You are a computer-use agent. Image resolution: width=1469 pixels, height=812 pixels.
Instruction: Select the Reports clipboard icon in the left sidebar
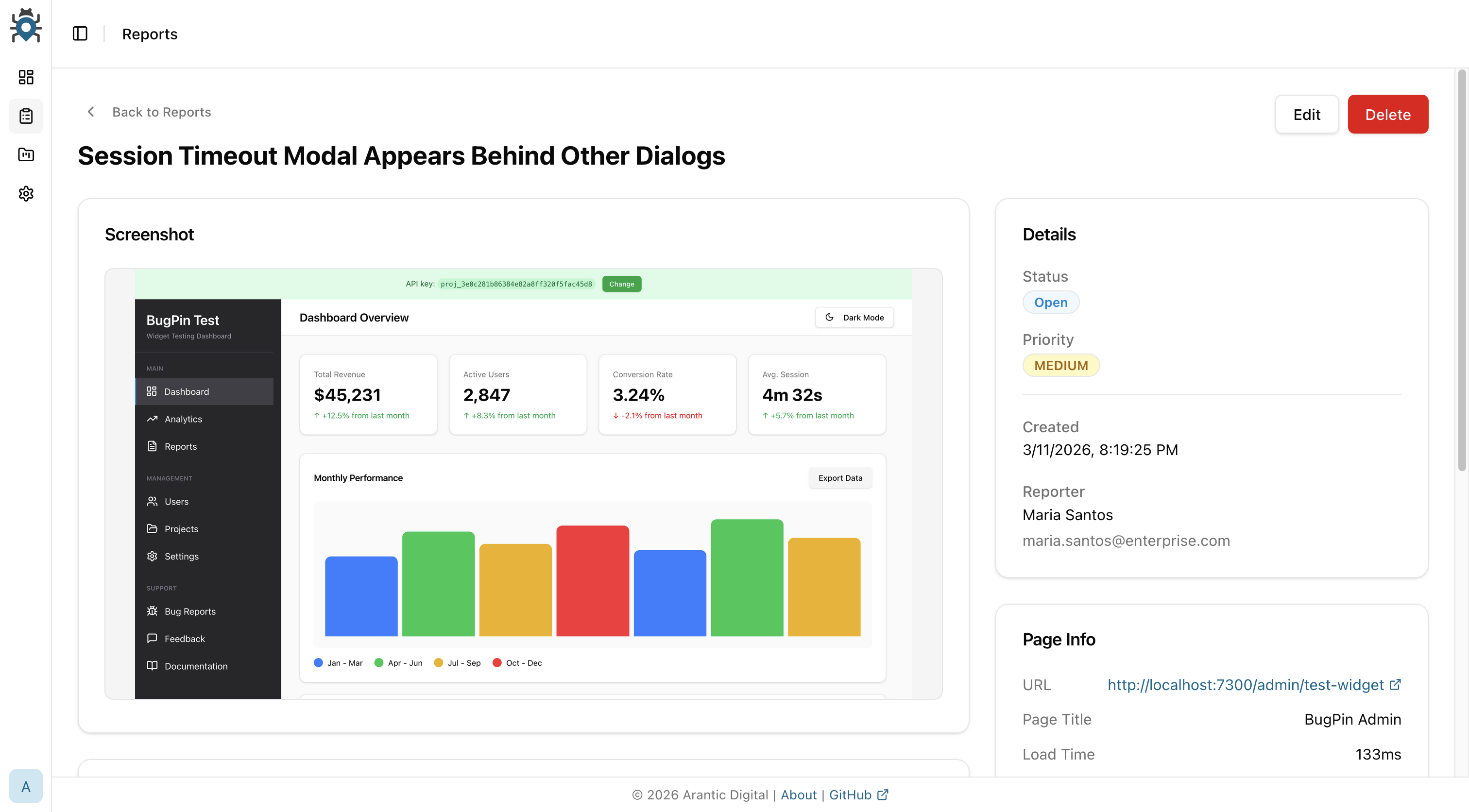26,116
